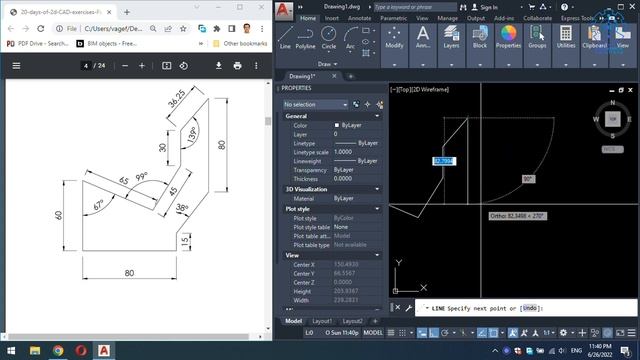Switch to the Insert ribbon tab

pyautogui.click(x=331, y=18)
